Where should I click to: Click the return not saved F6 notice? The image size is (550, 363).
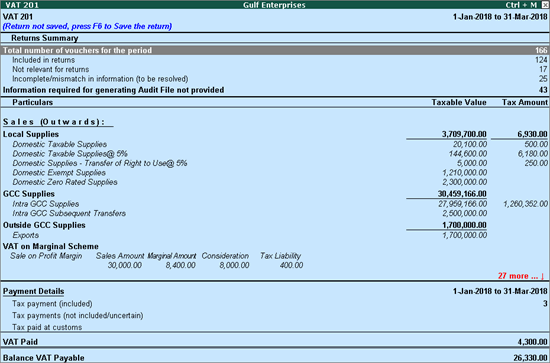87,26
